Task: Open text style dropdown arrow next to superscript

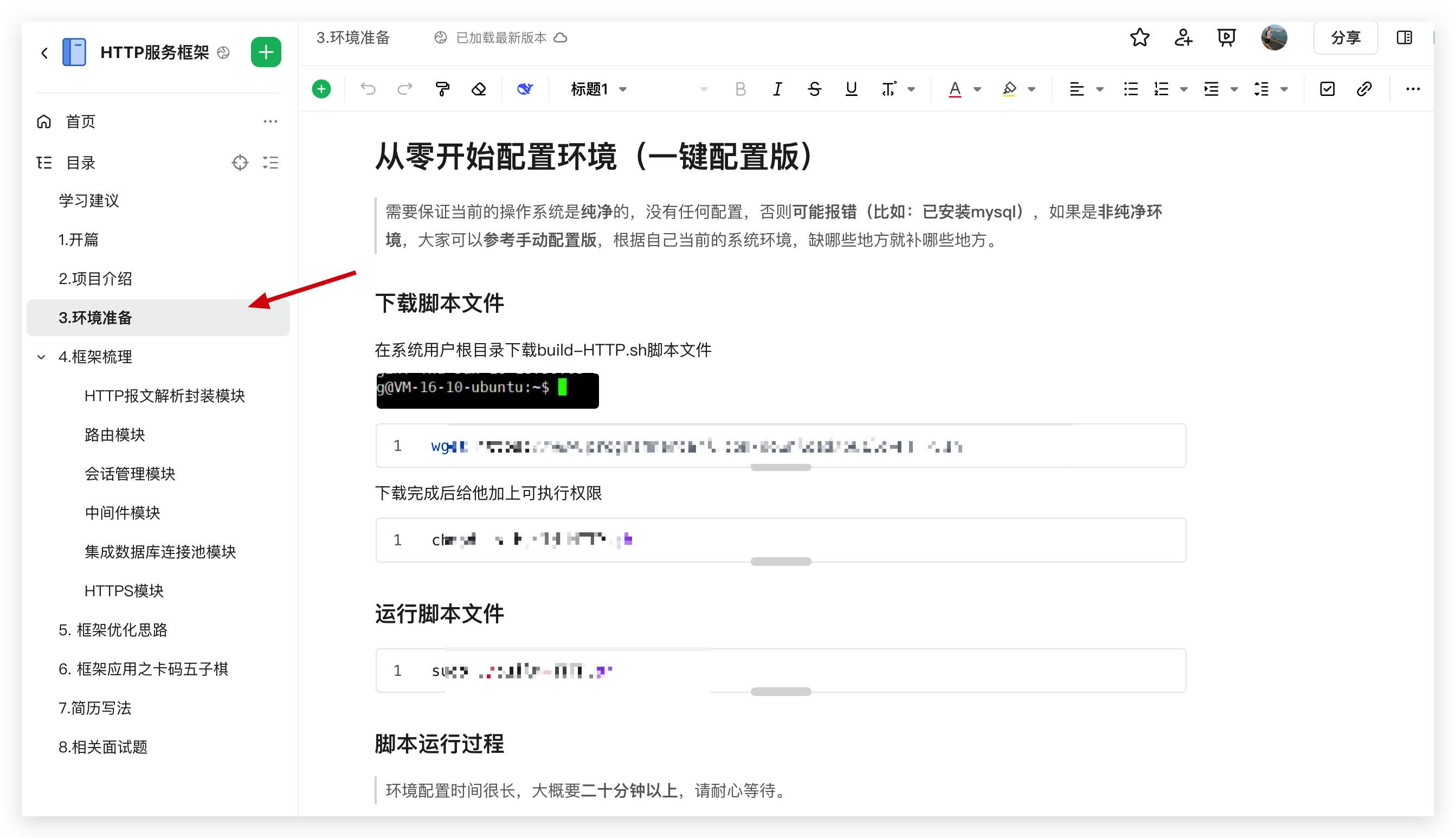Action: [911, 89]
